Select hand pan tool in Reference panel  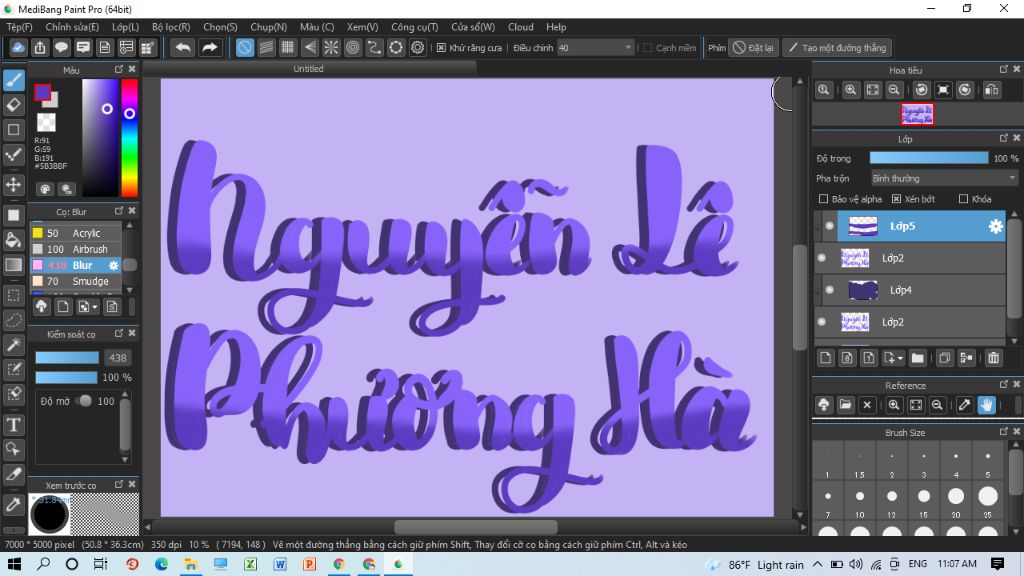(x=986, y=405)
